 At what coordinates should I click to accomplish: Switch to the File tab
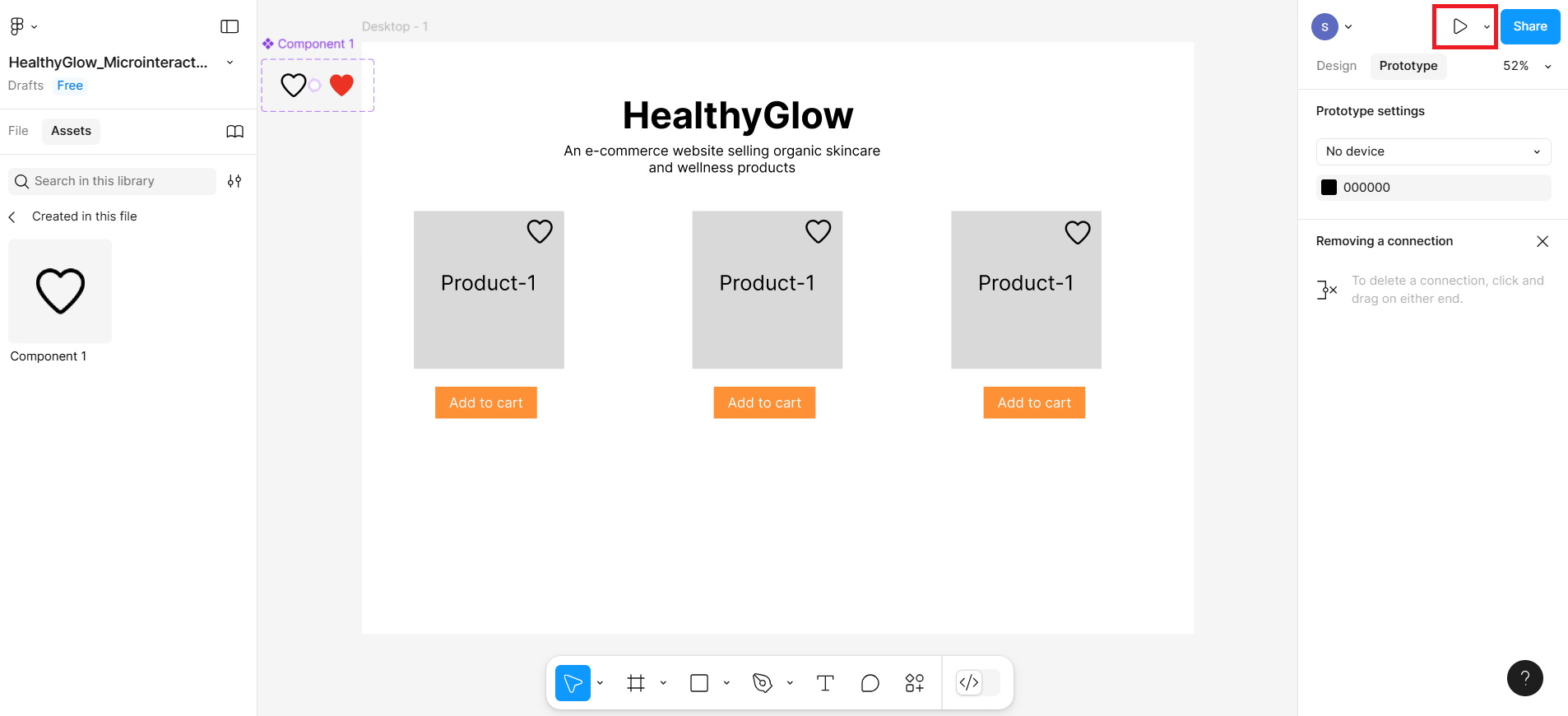[x=18, y=131]
